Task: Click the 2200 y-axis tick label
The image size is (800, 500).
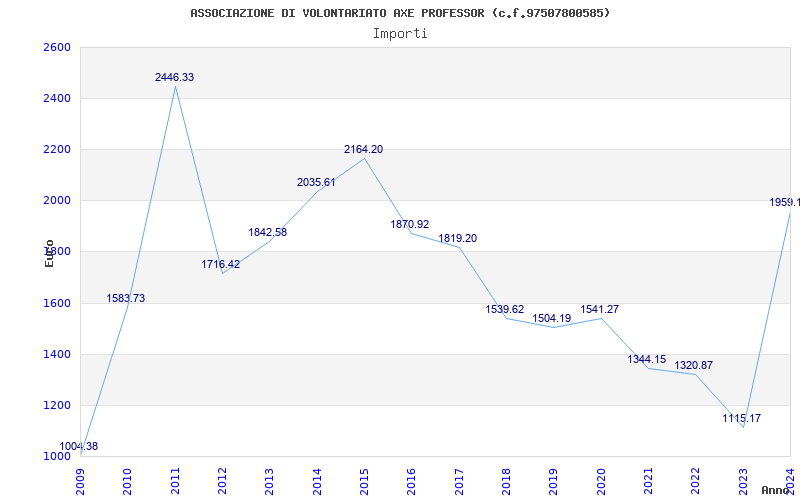Action: (x=55, y=149)
